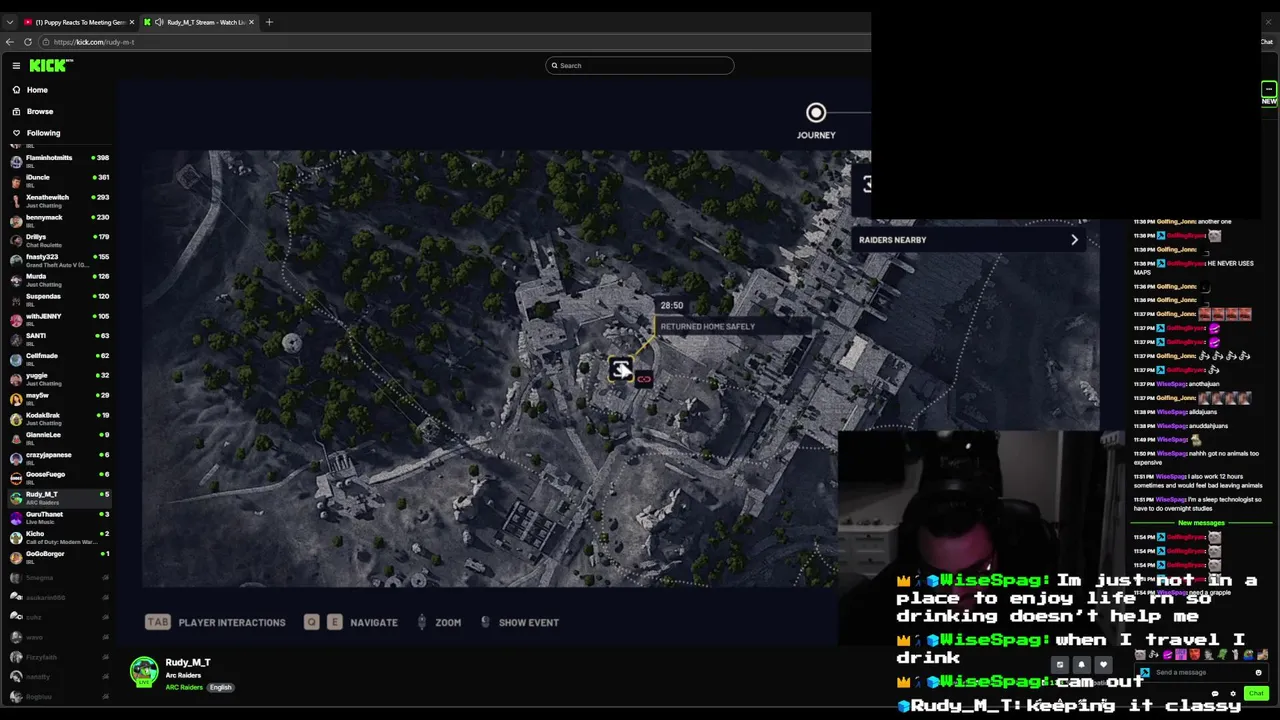Mute the Rudy_M_T tab audio icon

159,22
